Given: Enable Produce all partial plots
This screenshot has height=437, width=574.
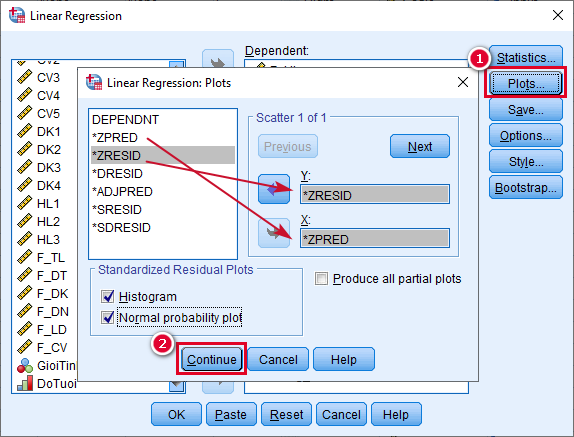Looking at the screenshot, I should coord(321,279).
